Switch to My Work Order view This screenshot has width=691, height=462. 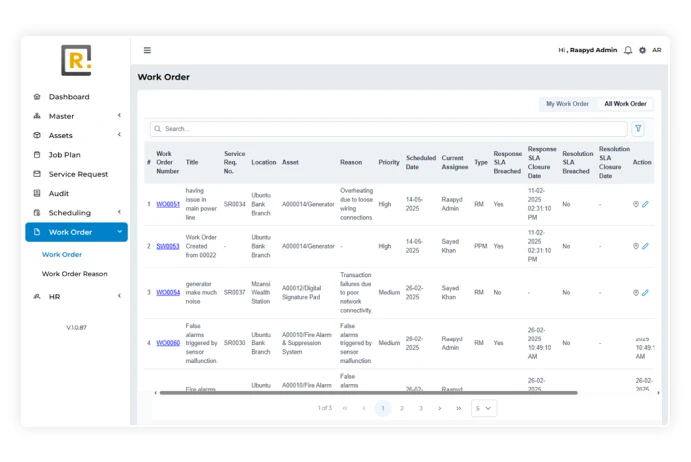tap(567, 104)
